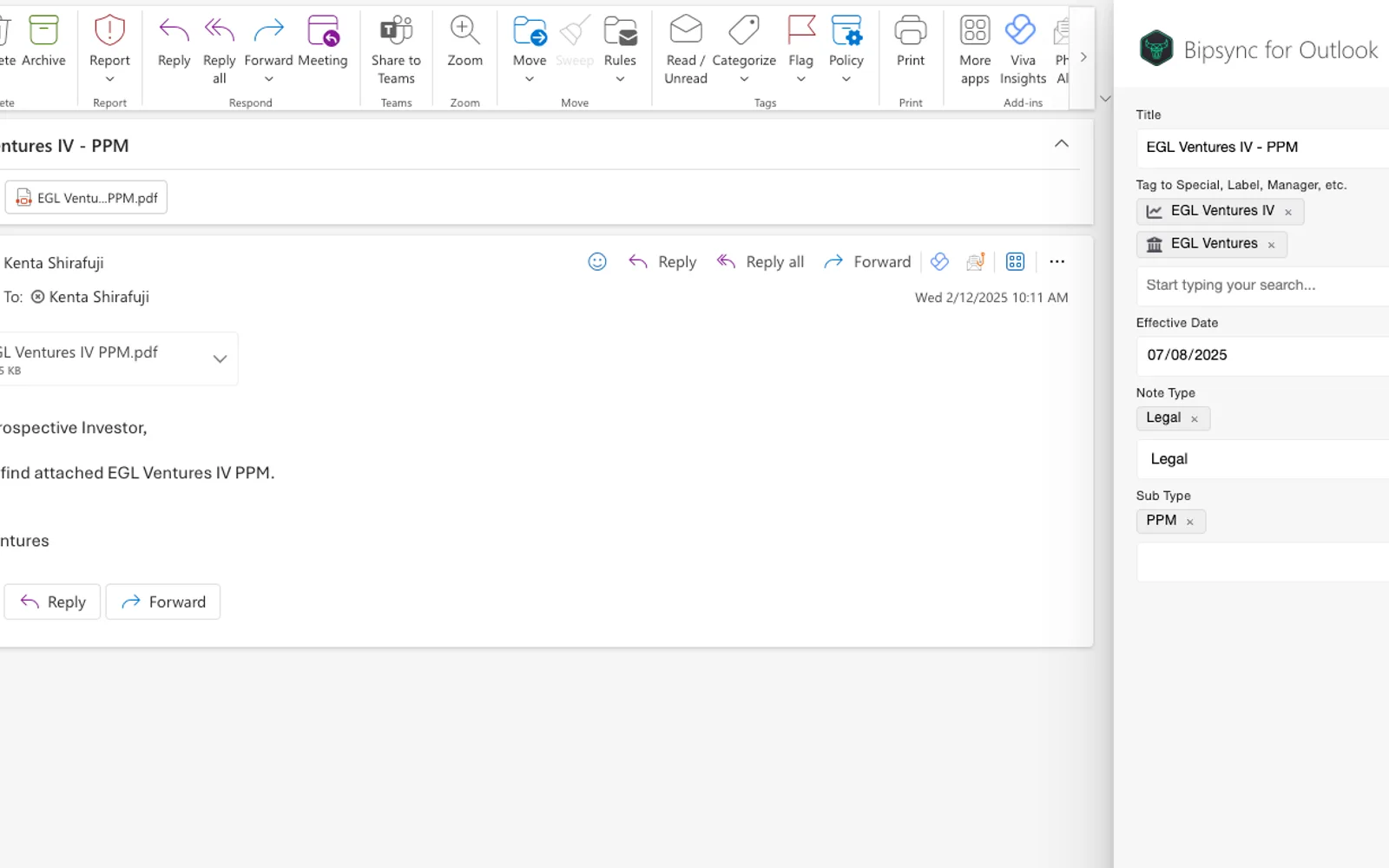Open the Report phishing button
The image size is (1389, 868).
[109, 30]
